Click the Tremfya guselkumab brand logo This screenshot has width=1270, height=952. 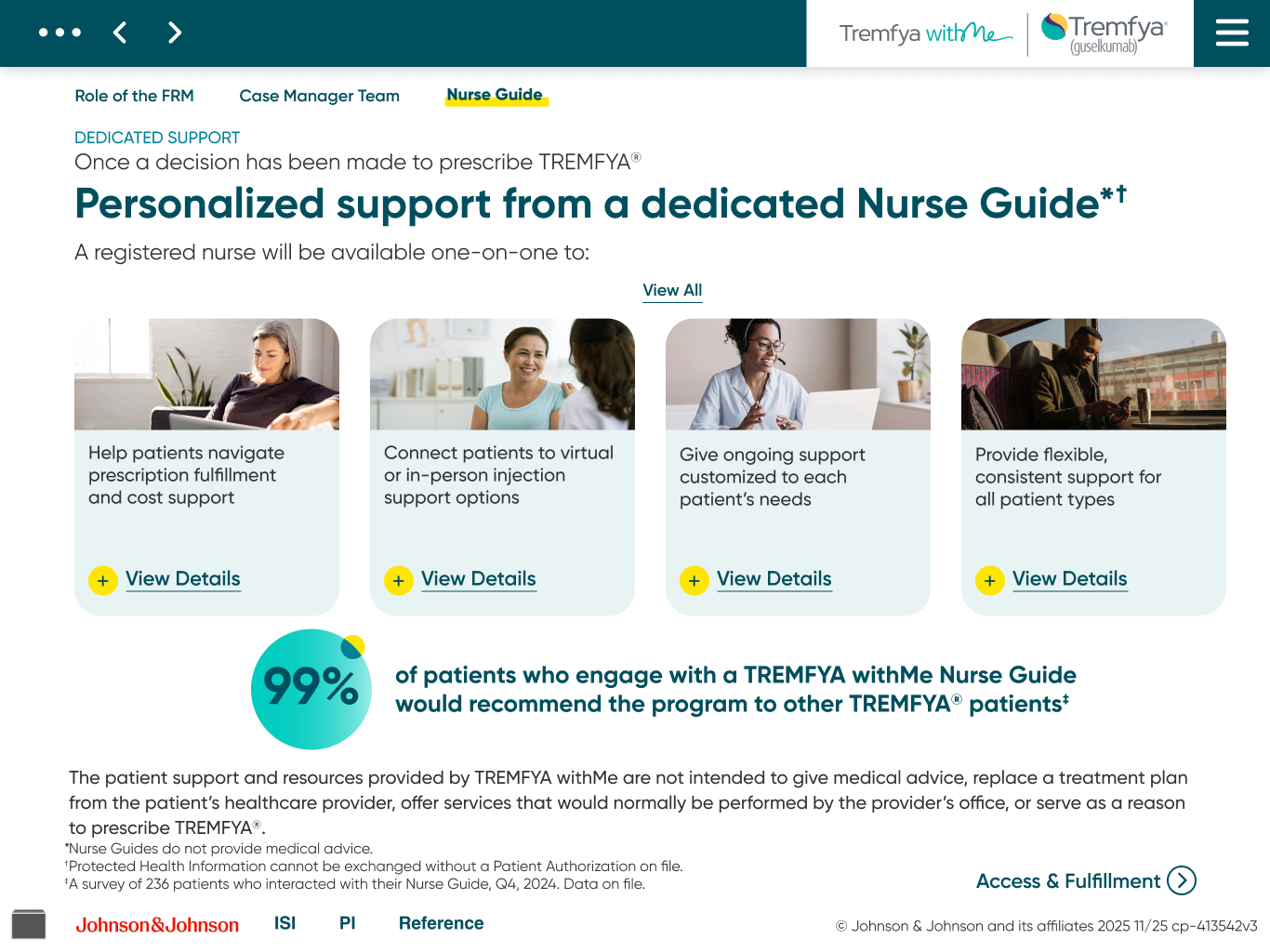tap(1104, 33)
